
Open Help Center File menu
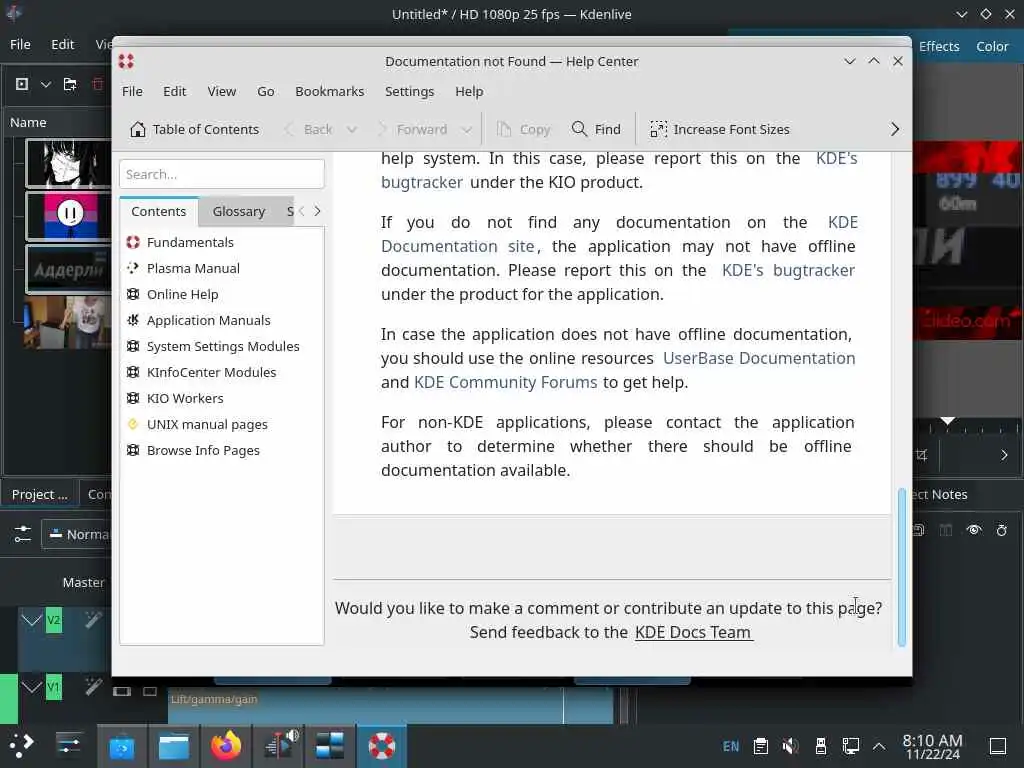[x=132, y=91]
